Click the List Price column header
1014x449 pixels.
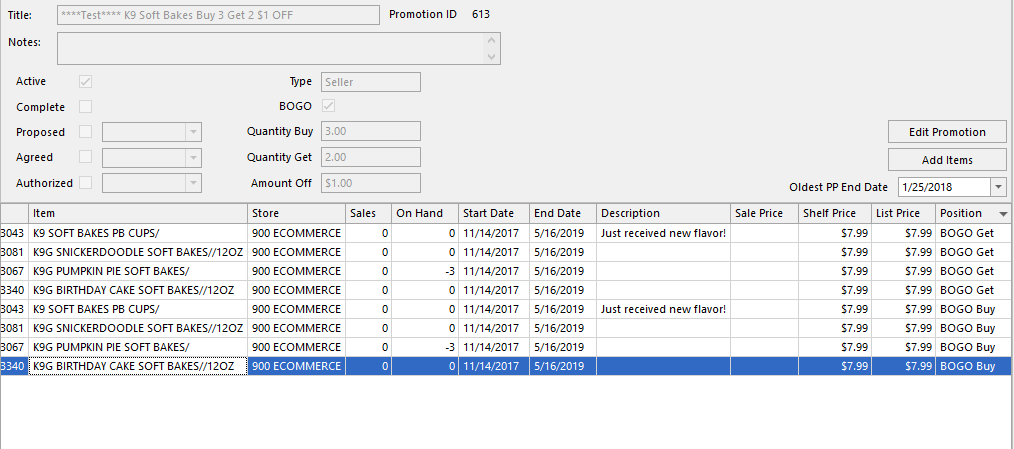903,213
